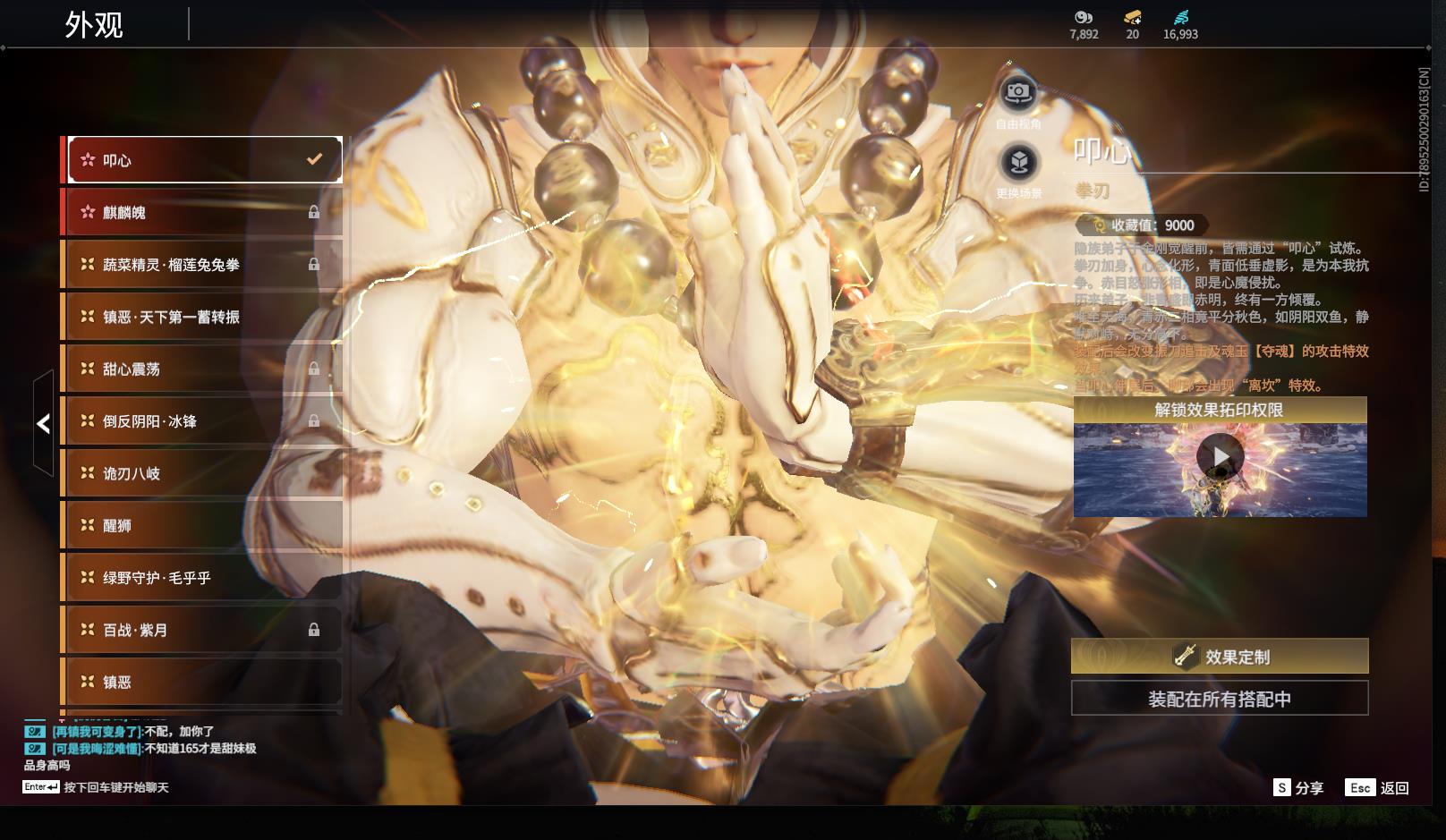Click the lock icon on 百战·紫月
The height and width of the screenshot is (840, 1446).
(x=314, y=630)
